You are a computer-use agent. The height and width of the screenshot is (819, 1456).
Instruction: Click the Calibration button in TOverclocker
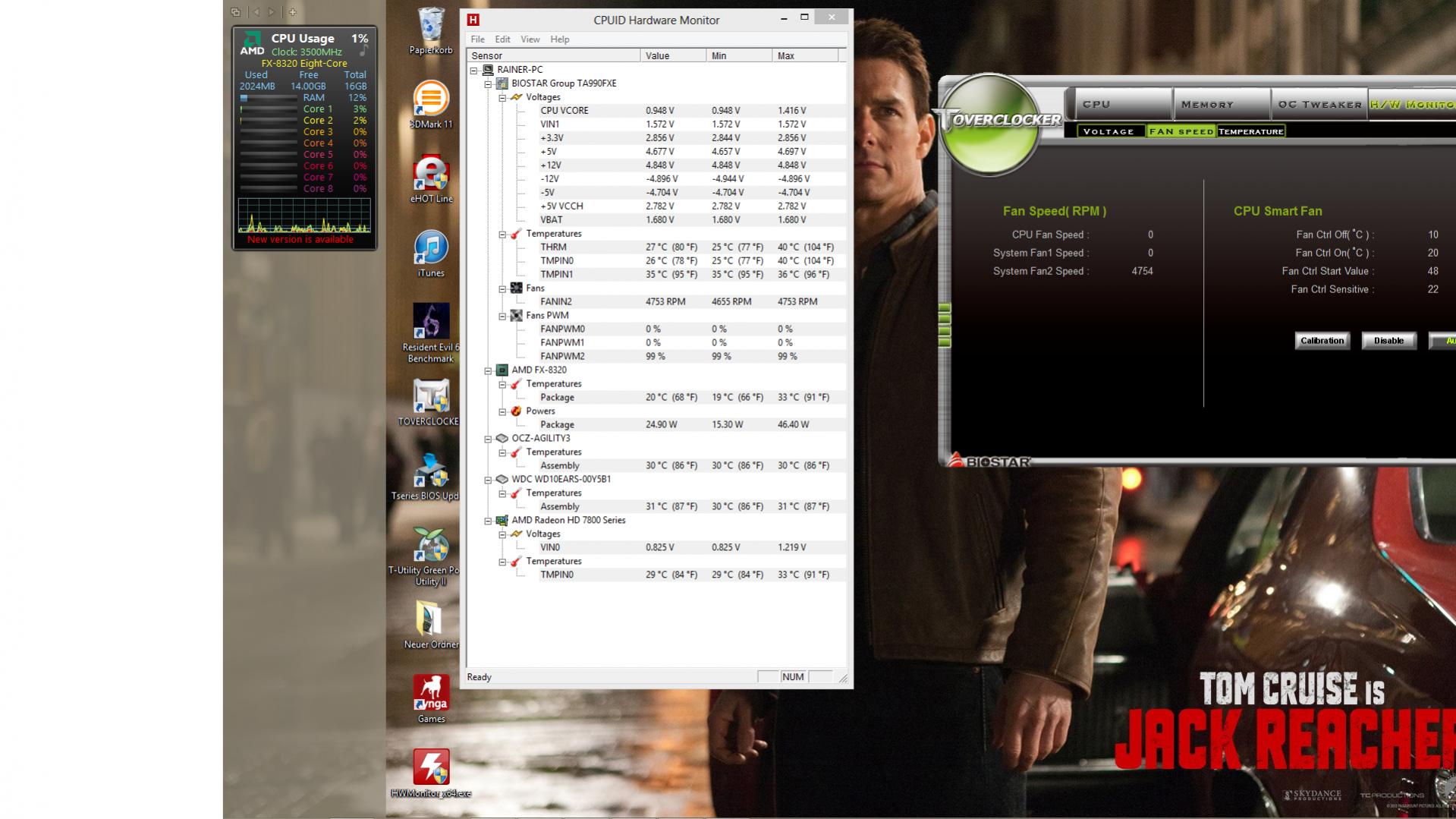pos(1322,341)
